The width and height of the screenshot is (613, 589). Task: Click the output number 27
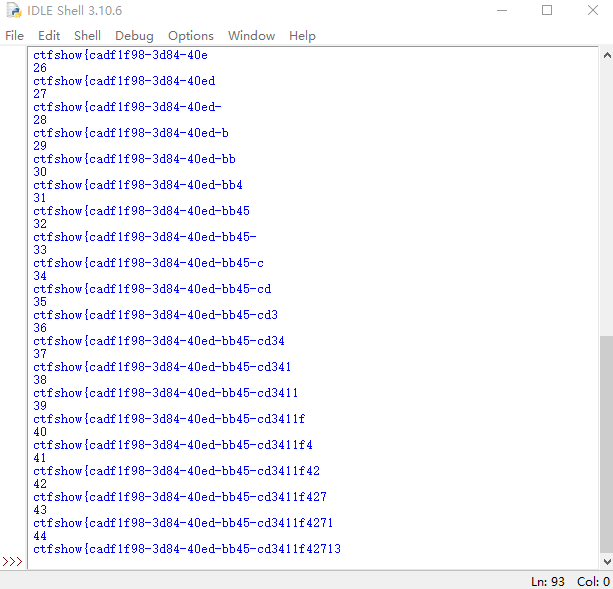(40, 94)
